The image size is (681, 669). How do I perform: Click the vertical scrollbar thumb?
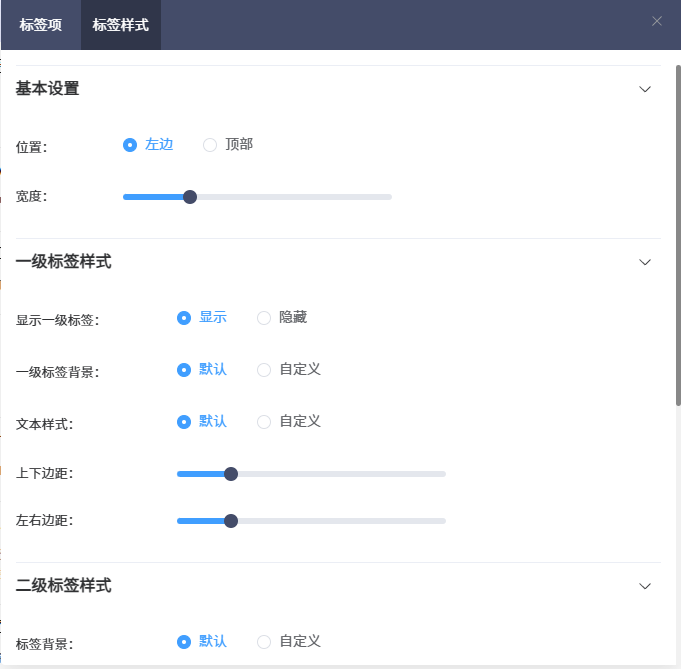coord(678,235)
